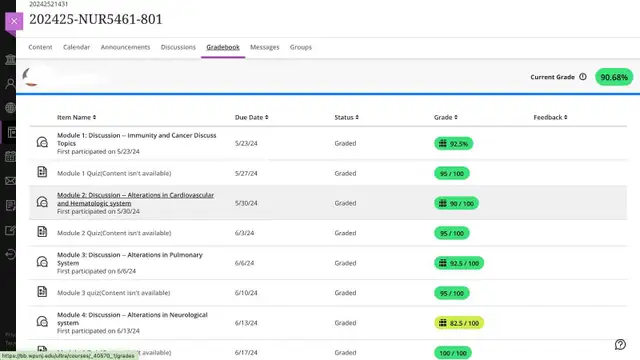The image size is (640, 360).
Task: Click the Module 1 Quiz test icon
Action: tap(42, 172)
